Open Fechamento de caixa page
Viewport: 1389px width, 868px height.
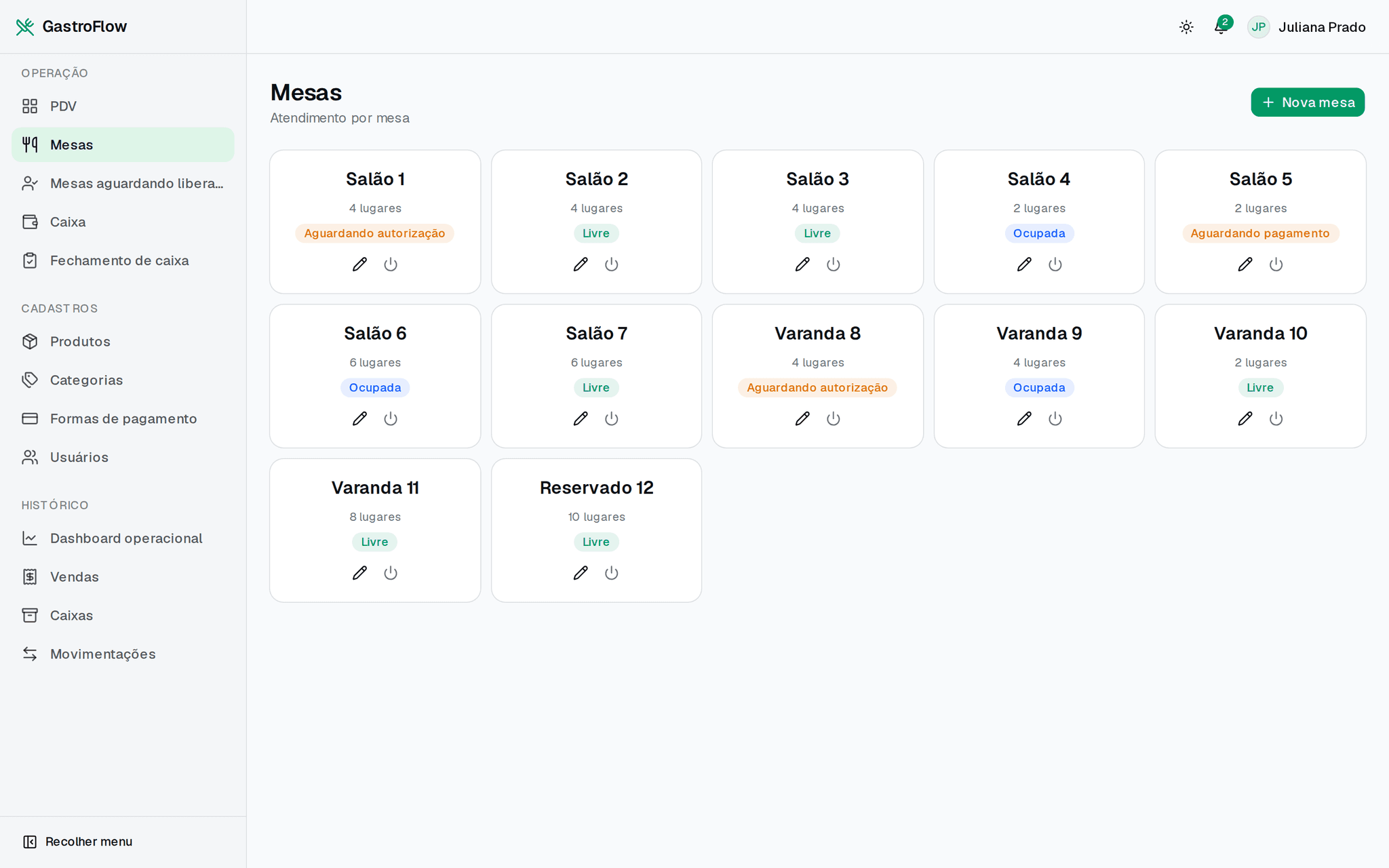(x=123, y=260)
